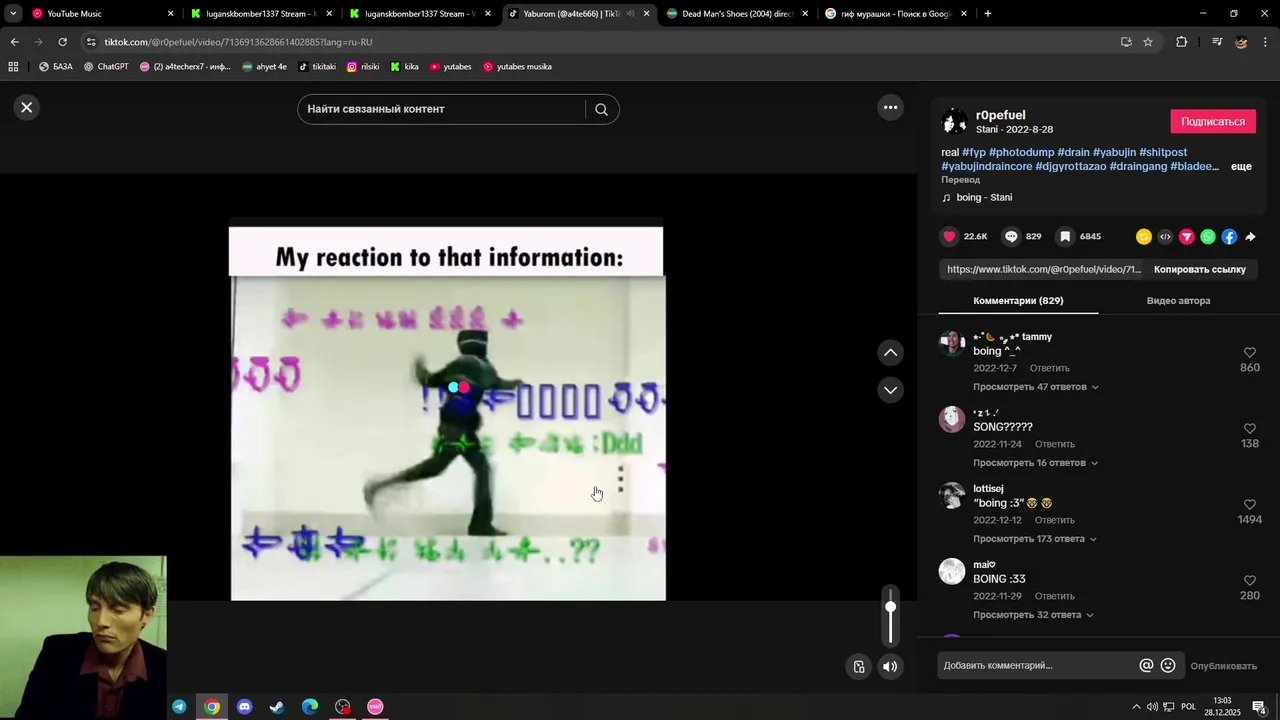Open Steam from the taskbar
1280x720 pixels.
point(277,707)
